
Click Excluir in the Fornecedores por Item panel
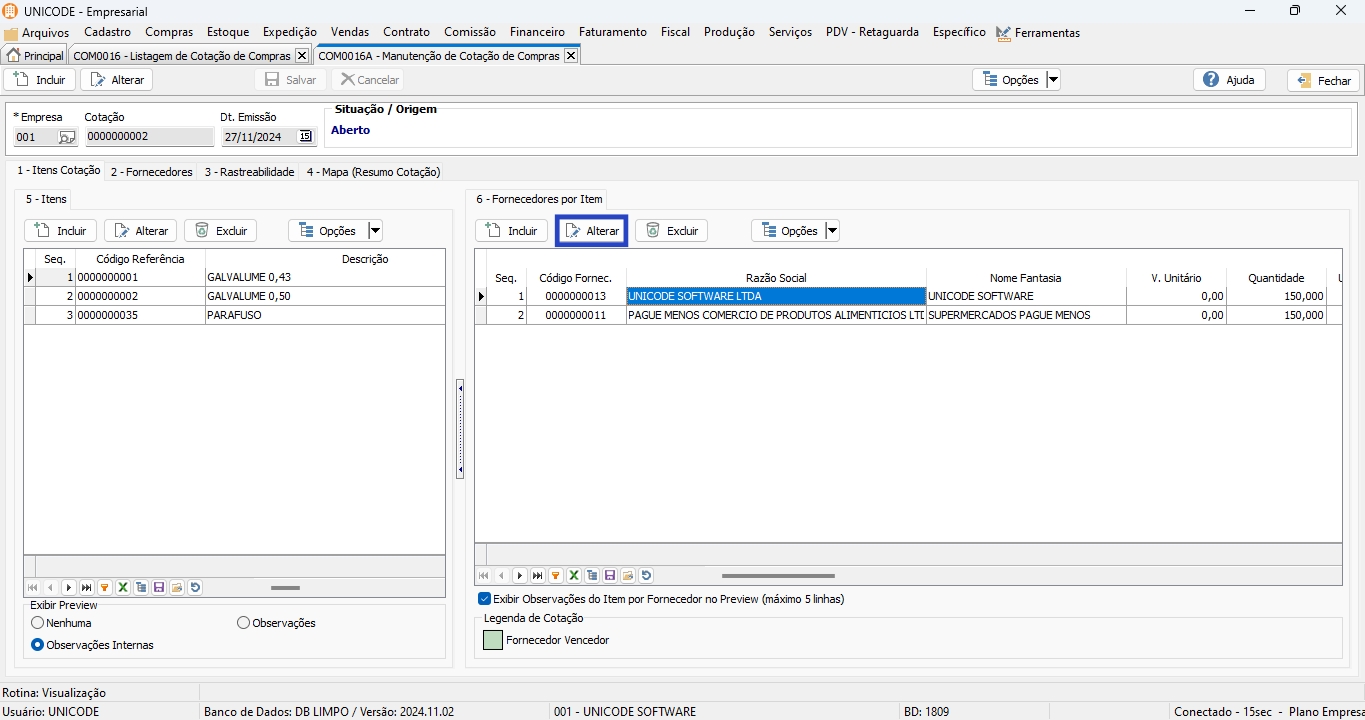click(672, 231)
